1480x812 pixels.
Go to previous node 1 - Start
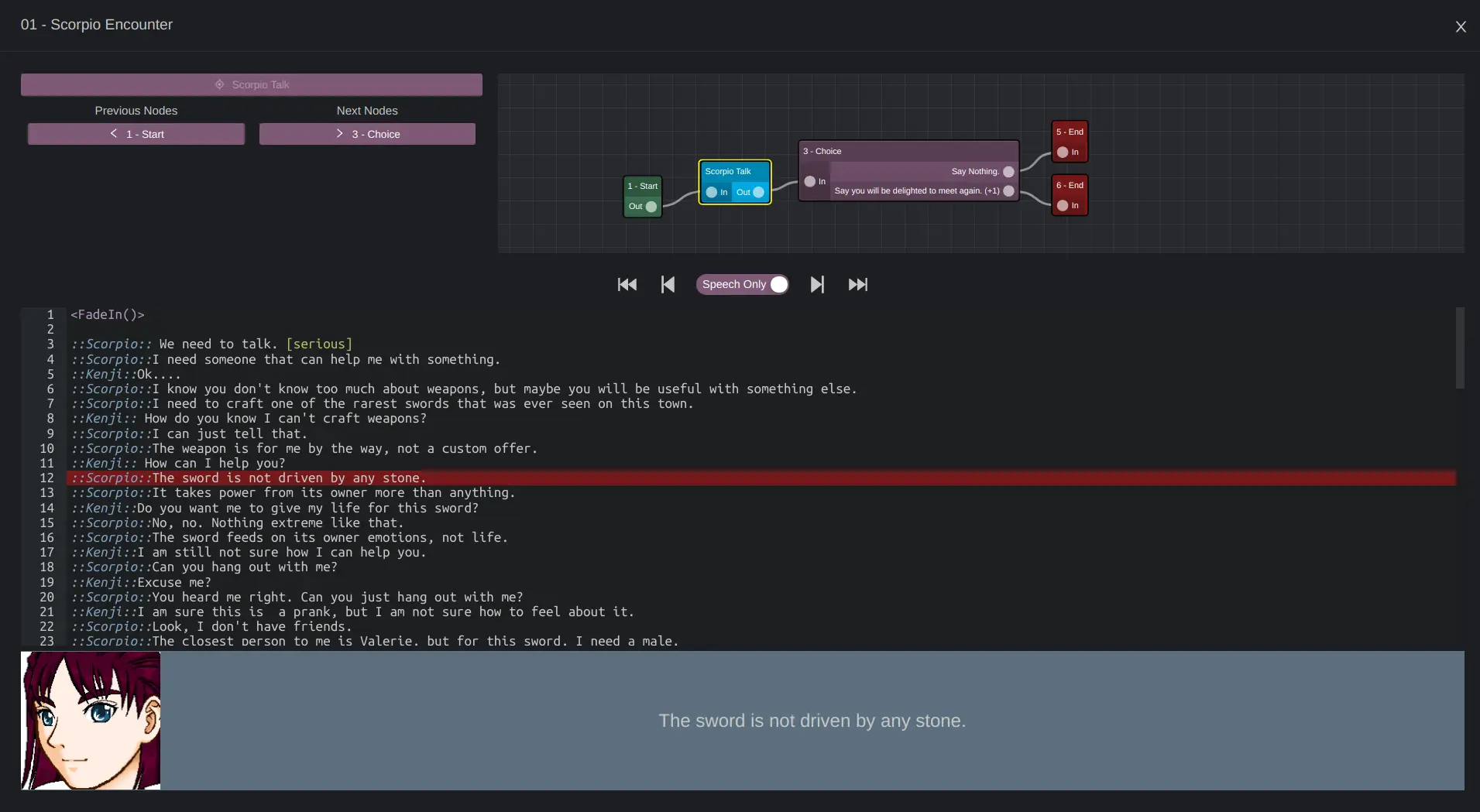coord(136,134)
